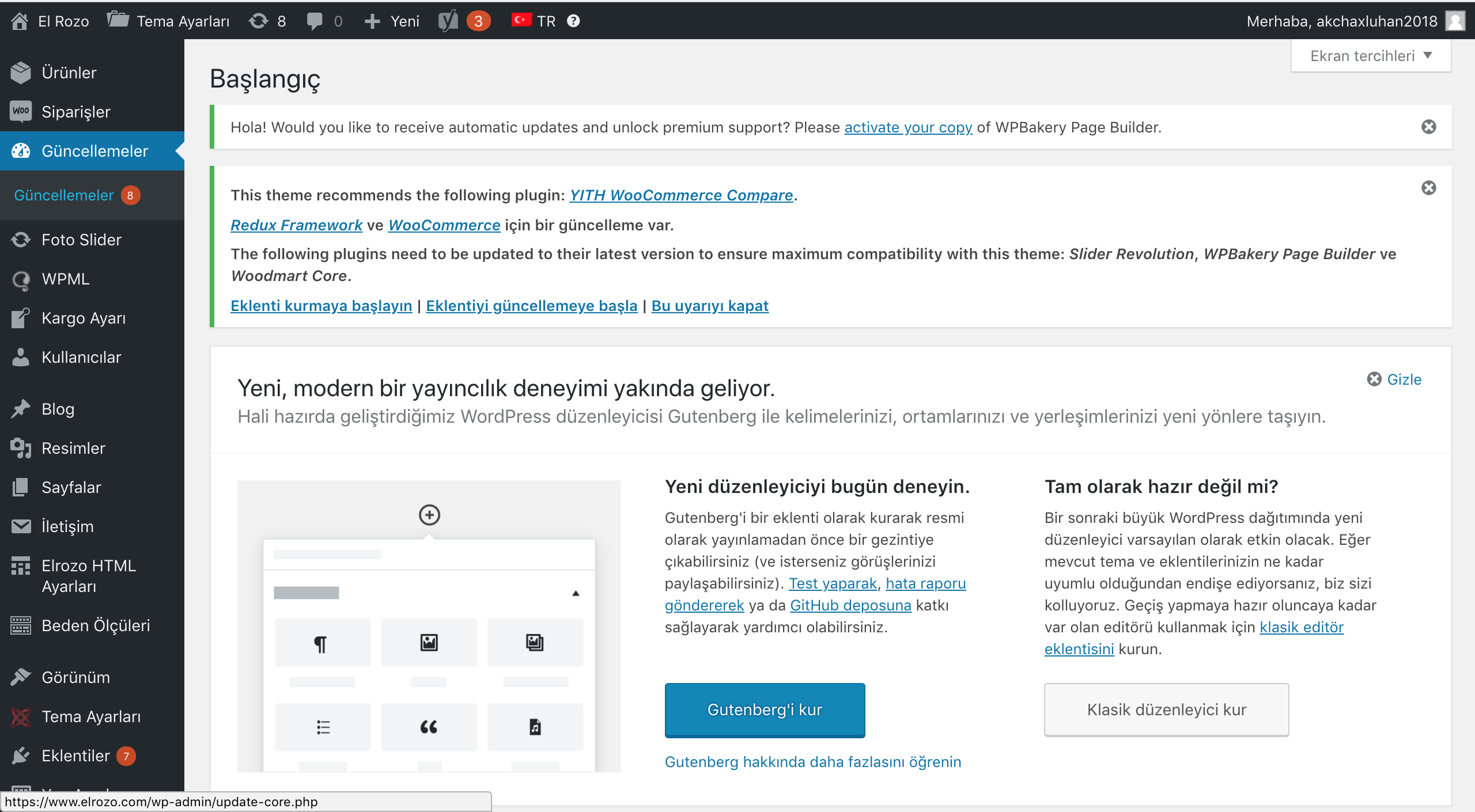Image resolution: width=1475 pixels, height=812 pixels.
Task: Open Ürünler from sidebar
Action: tap(69, 73)
